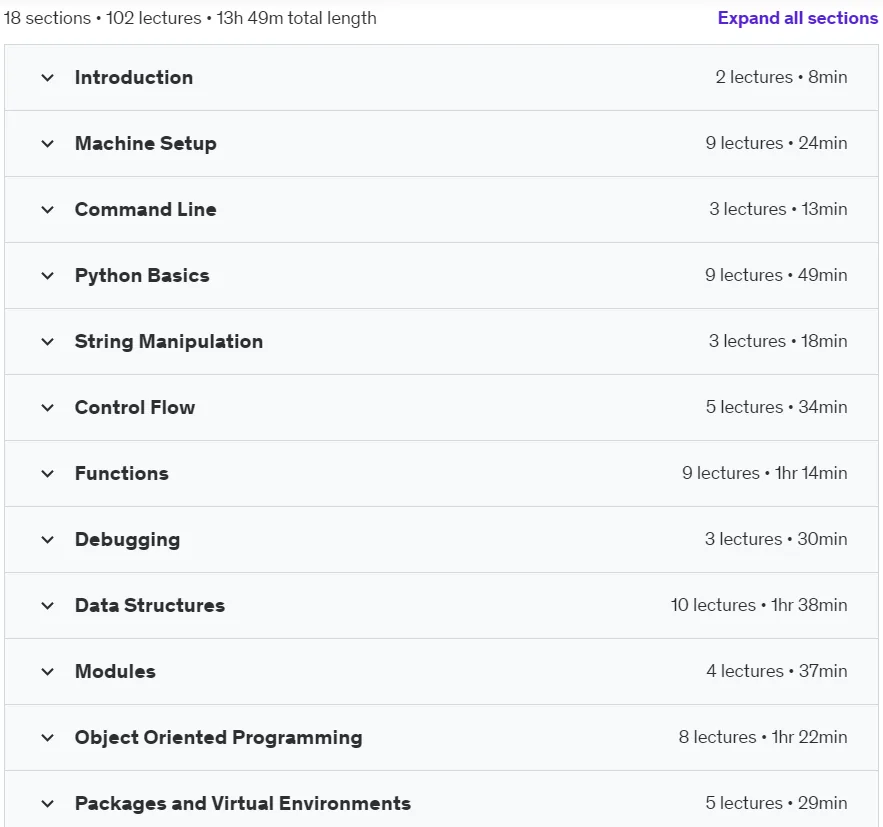Click the Debugging section chevron icon
This screenshot has width=883, height=827.
click(48, 539)
